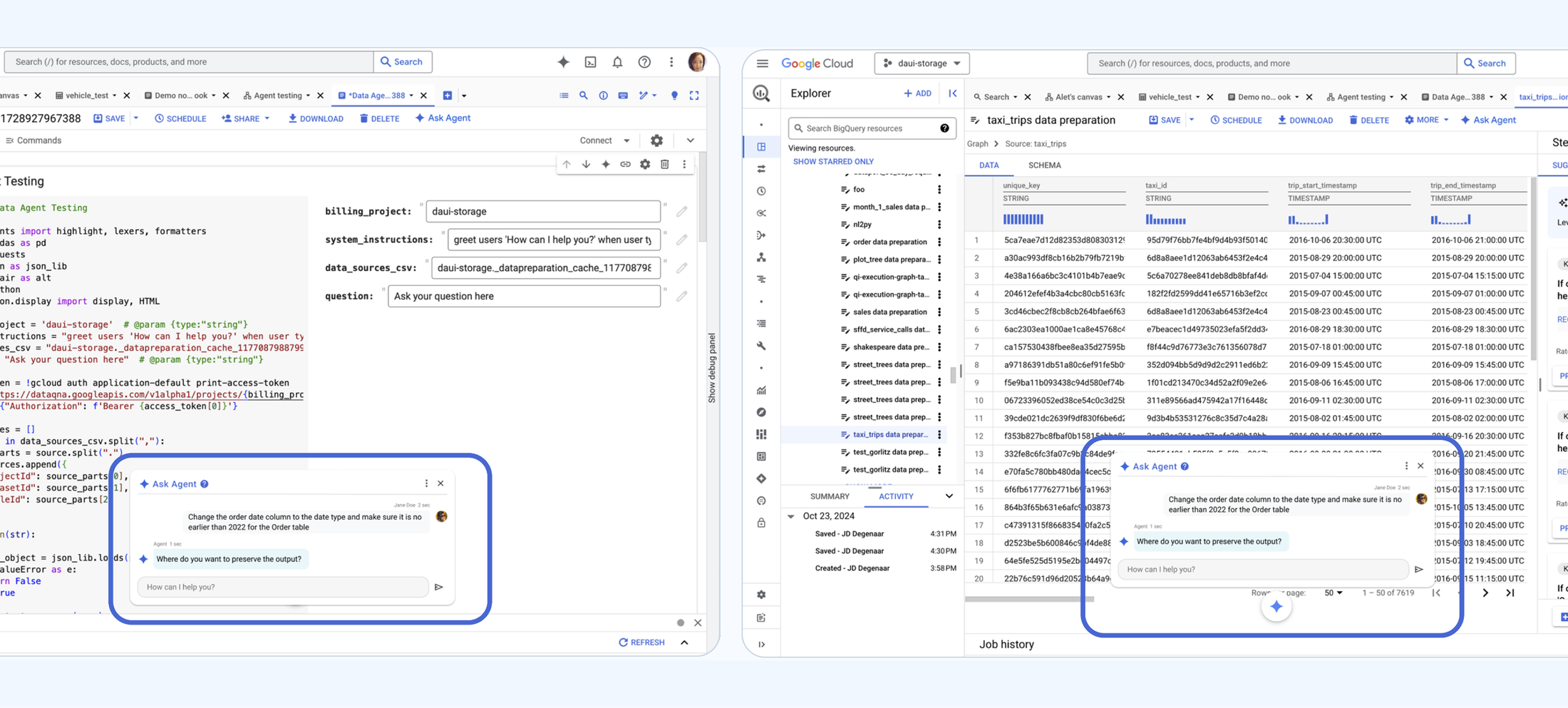The width and height of the screenshot is (1568, 708).
Task: Open the SHARE dropdown in notebook toolbar
Action: click(246, 118)
